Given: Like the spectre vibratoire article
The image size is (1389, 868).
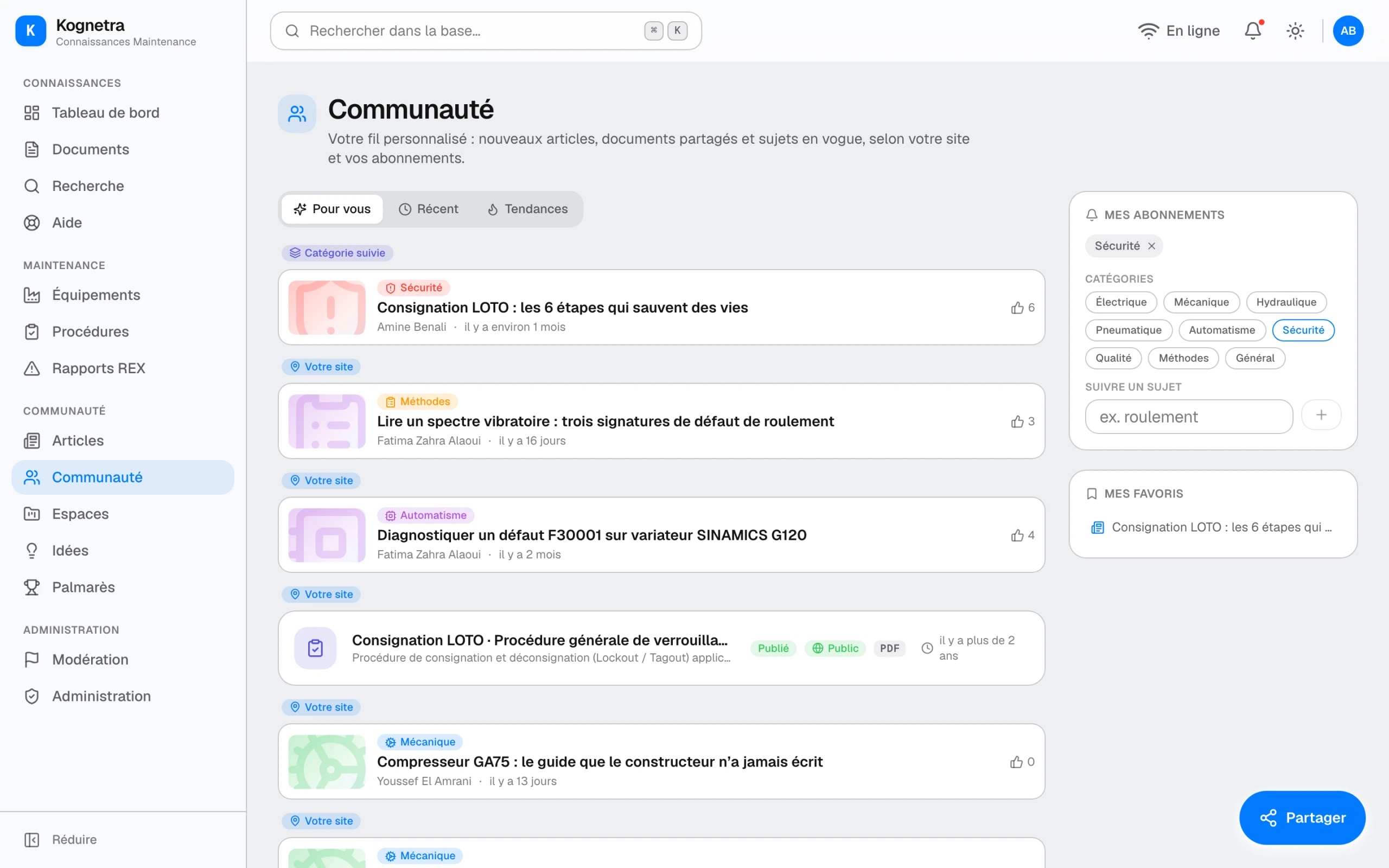Looking at the screenshot, I should click(1022, 422).
